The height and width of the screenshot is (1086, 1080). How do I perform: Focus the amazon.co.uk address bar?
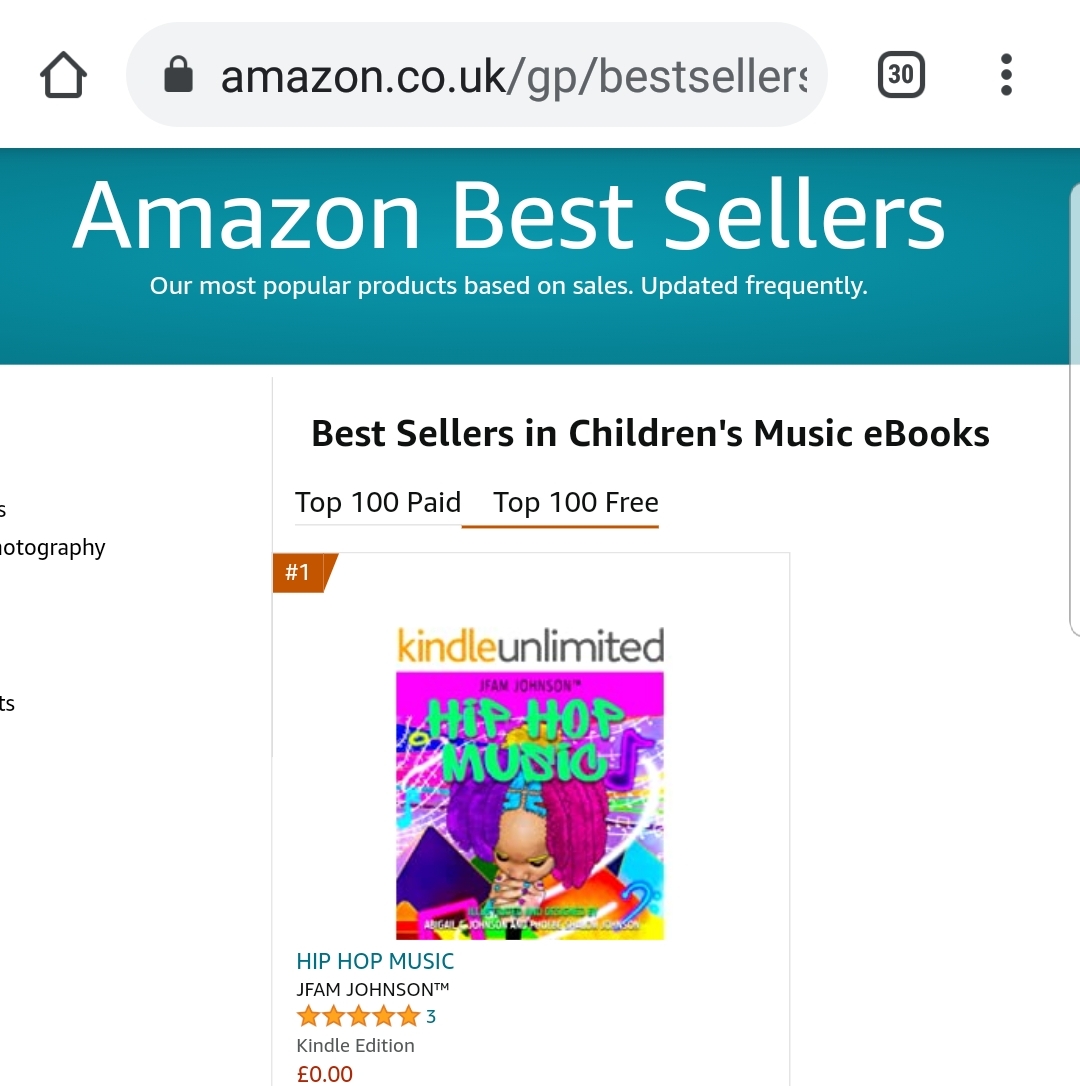[x=510, y=76]
